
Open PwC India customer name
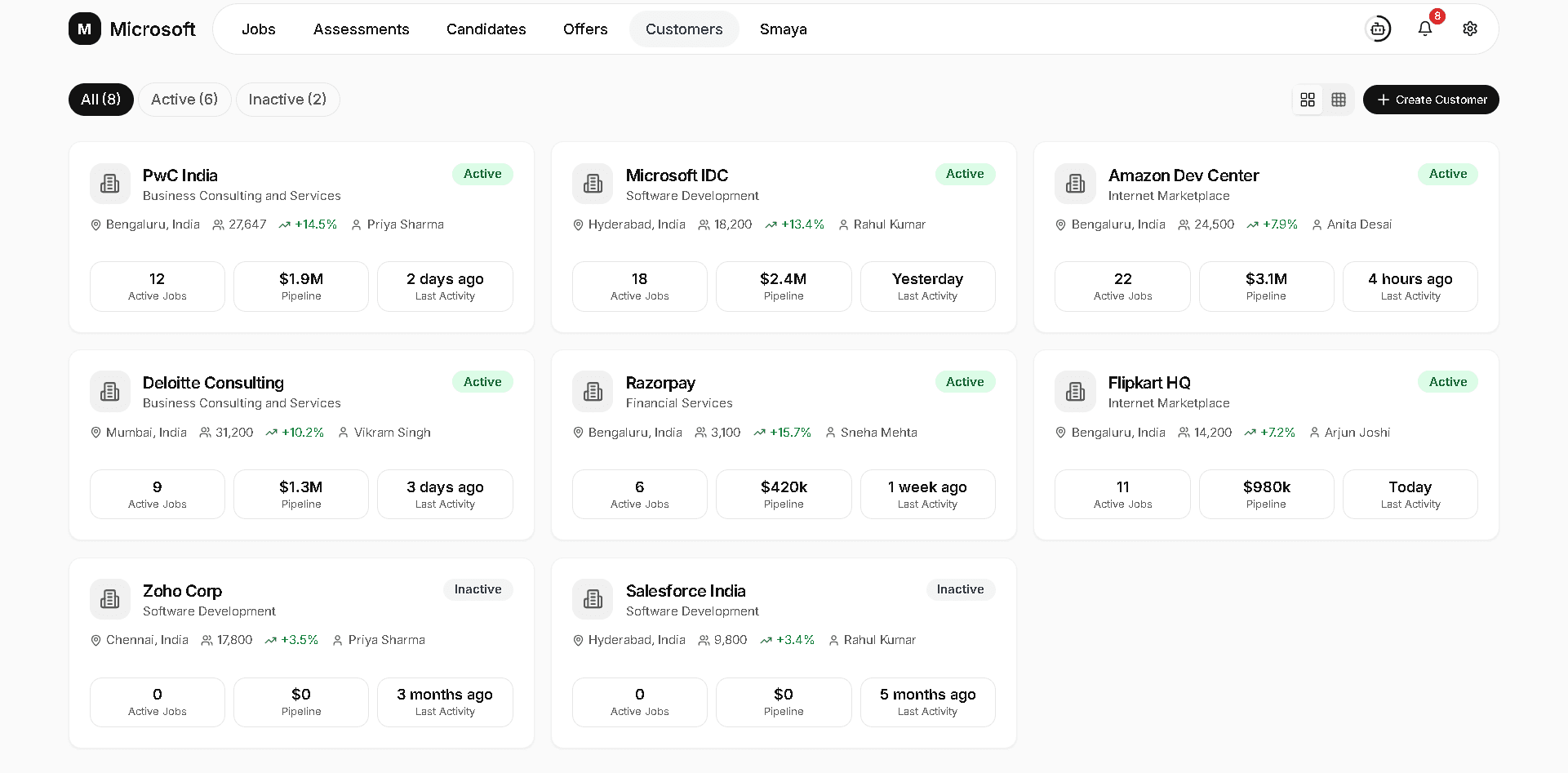coord(180,175)
